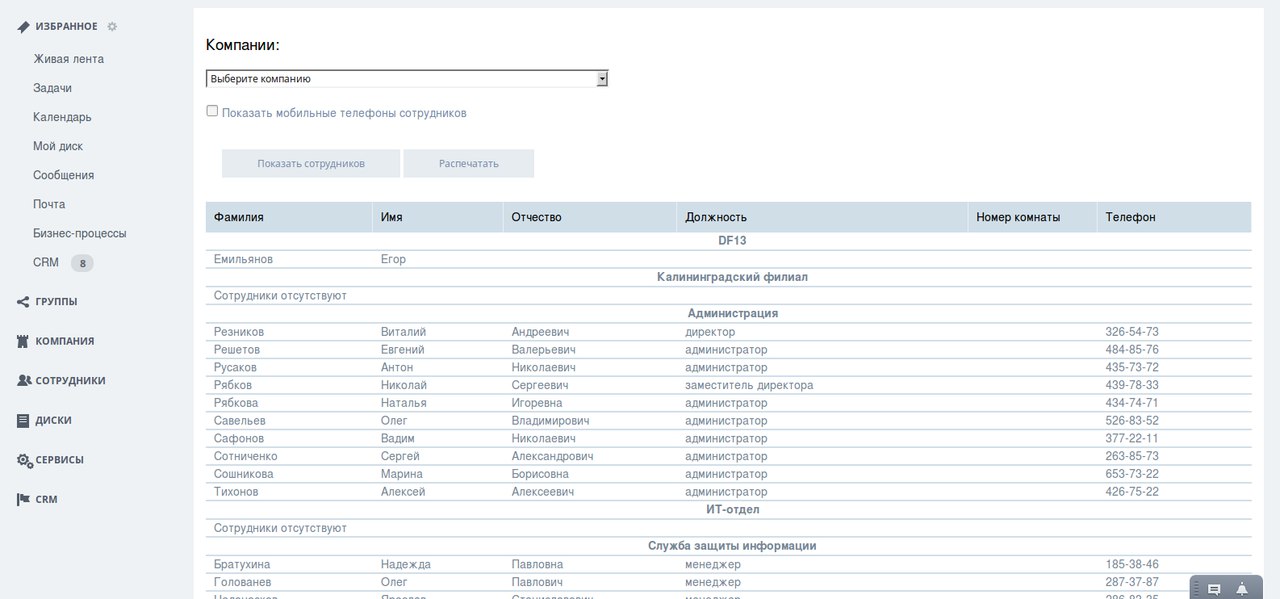1280x599 pixels.
Task: Click the СОТРУДНИКИ people icon
Action: (x=24, y=381)
